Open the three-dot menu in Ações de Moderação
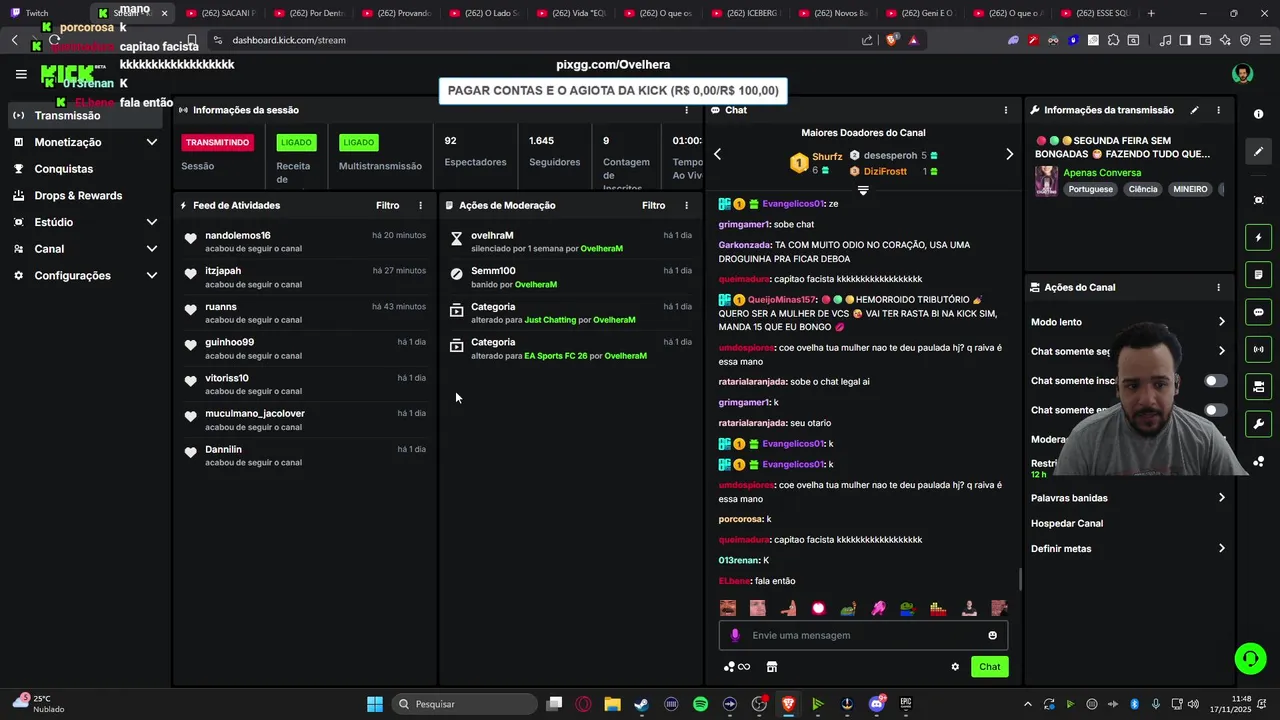Image resolution: width=1280 pixels, height=720 pixels. tap(686, 205)
